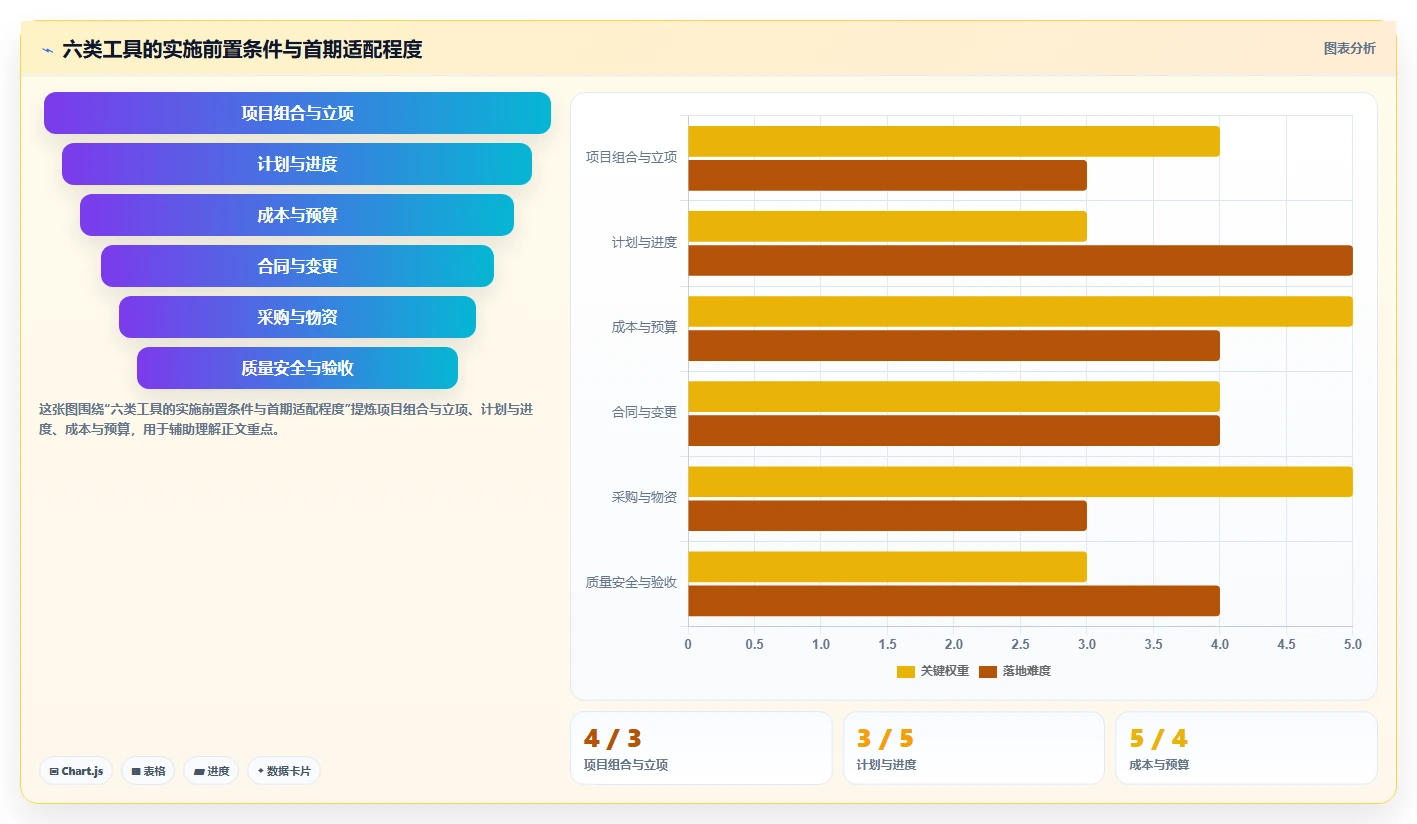Screen dimensions: 1417x824
Task: Click the yellow bar for 项目组合与立项
Action: click(953, 141)
